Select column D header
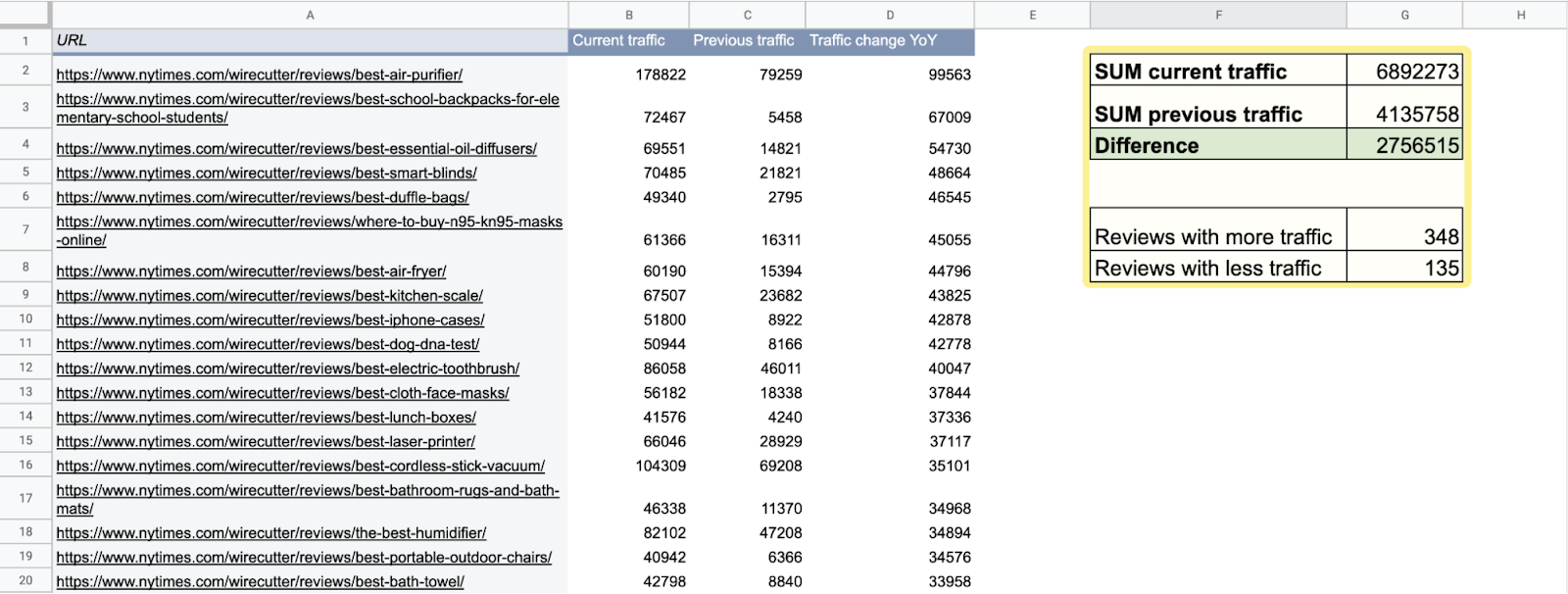The image size is (1568, 594). (x=890, y=15)
